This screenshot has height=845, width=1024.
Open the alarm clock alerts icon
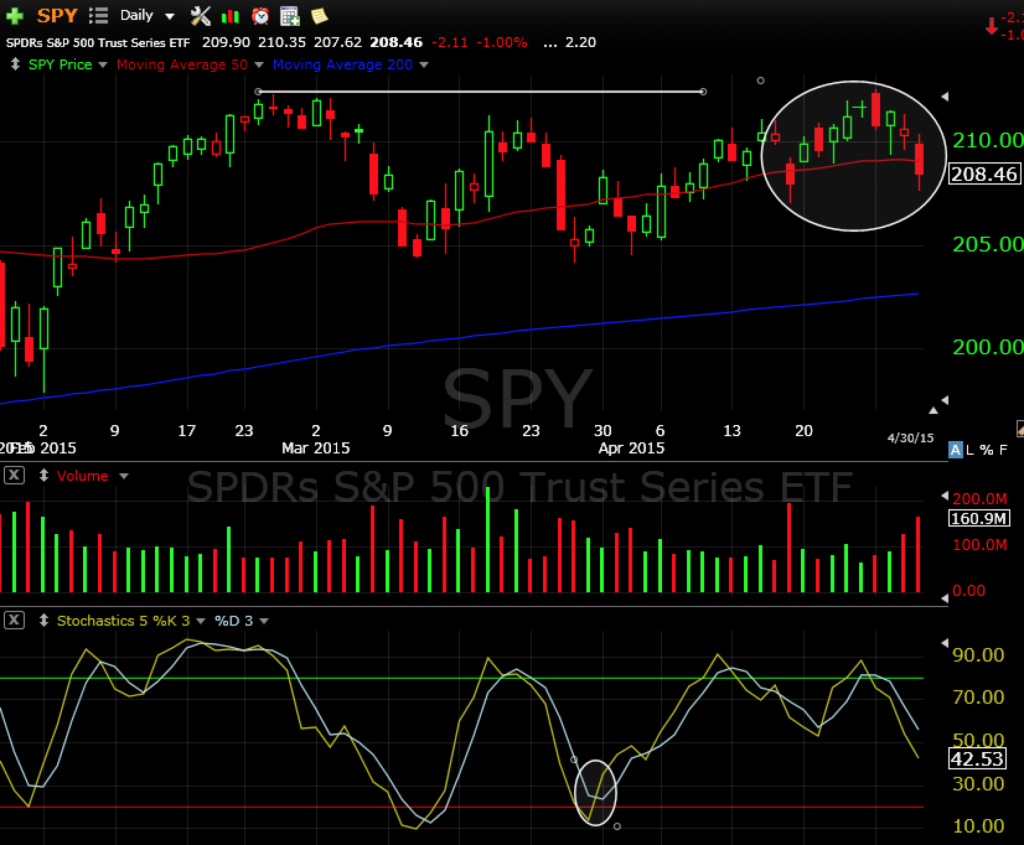point(261,16)
